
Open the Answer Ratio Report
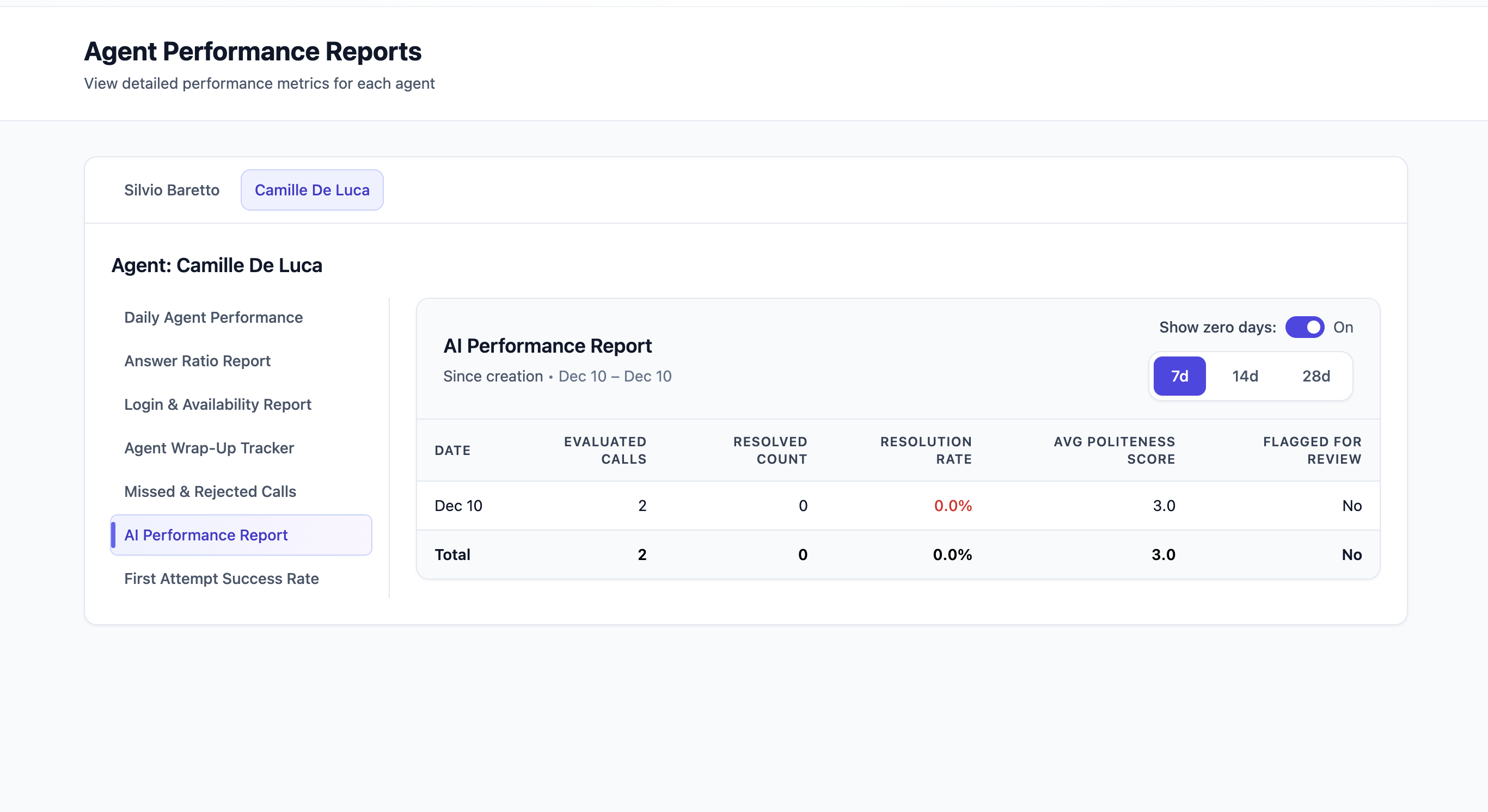point(197,361)
